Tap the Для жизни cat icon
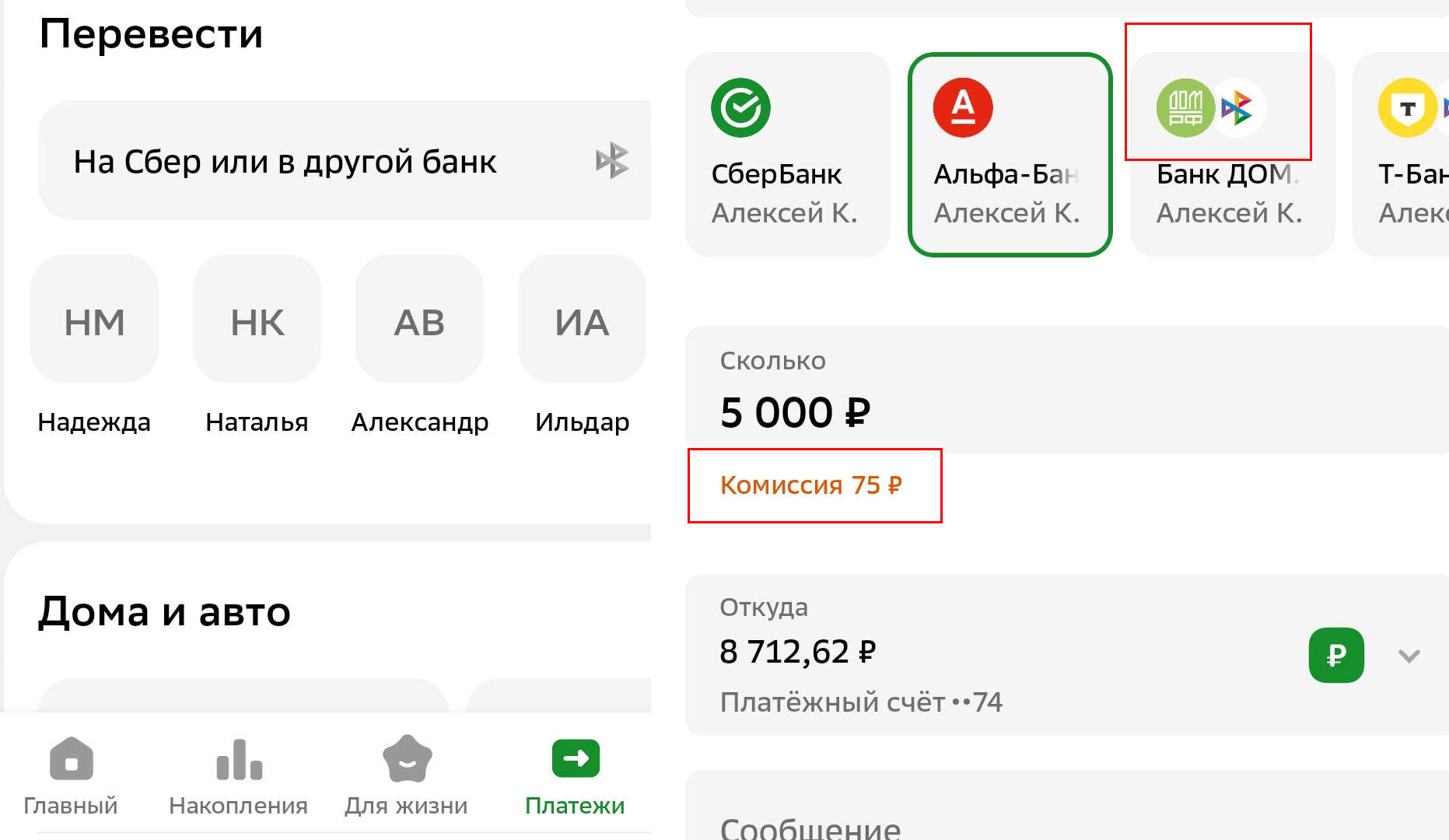The width and height of the screenshot is (1449, 840). click(407, 759)
